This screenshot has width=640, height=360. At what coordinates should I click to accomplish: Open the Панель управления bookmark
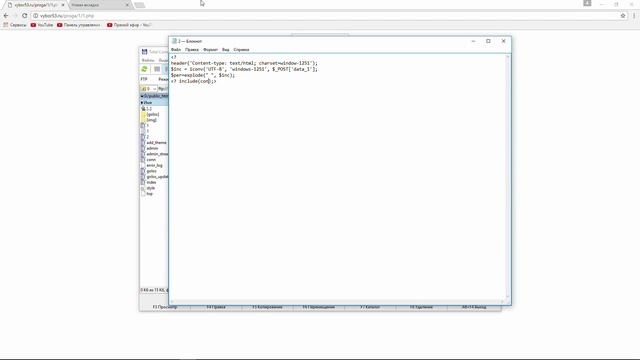tap(78, 25)
